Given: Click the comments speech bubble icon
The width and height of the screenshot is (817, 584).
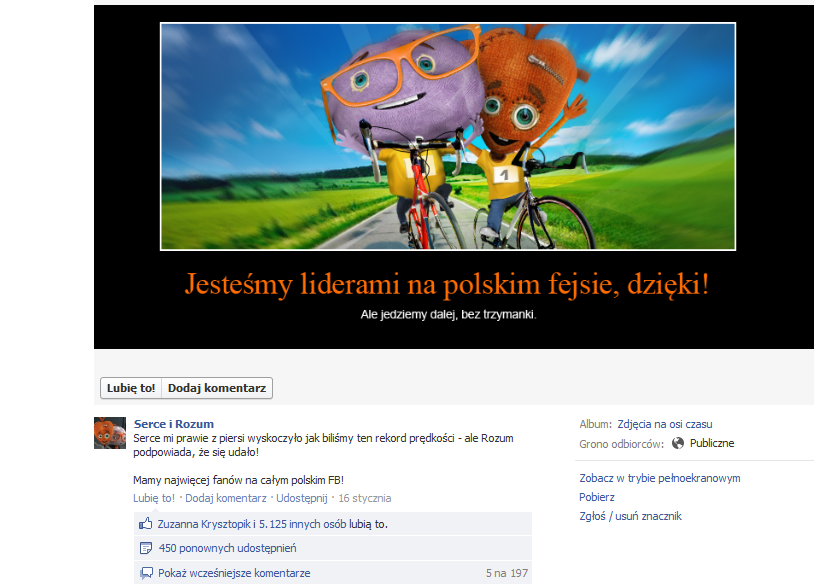Looking at the screenshot, I should (x=146, y=573).
